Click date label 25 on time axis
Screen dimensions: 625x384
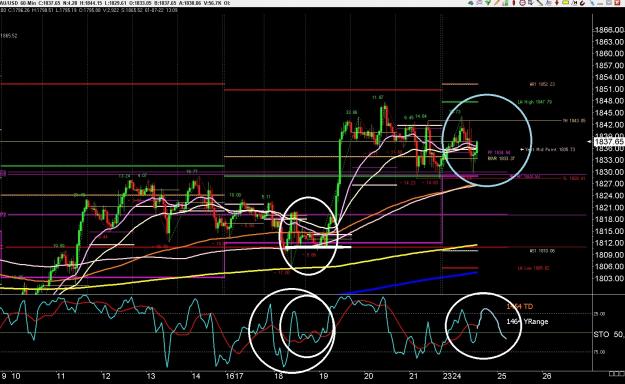[x=502, y=376]
